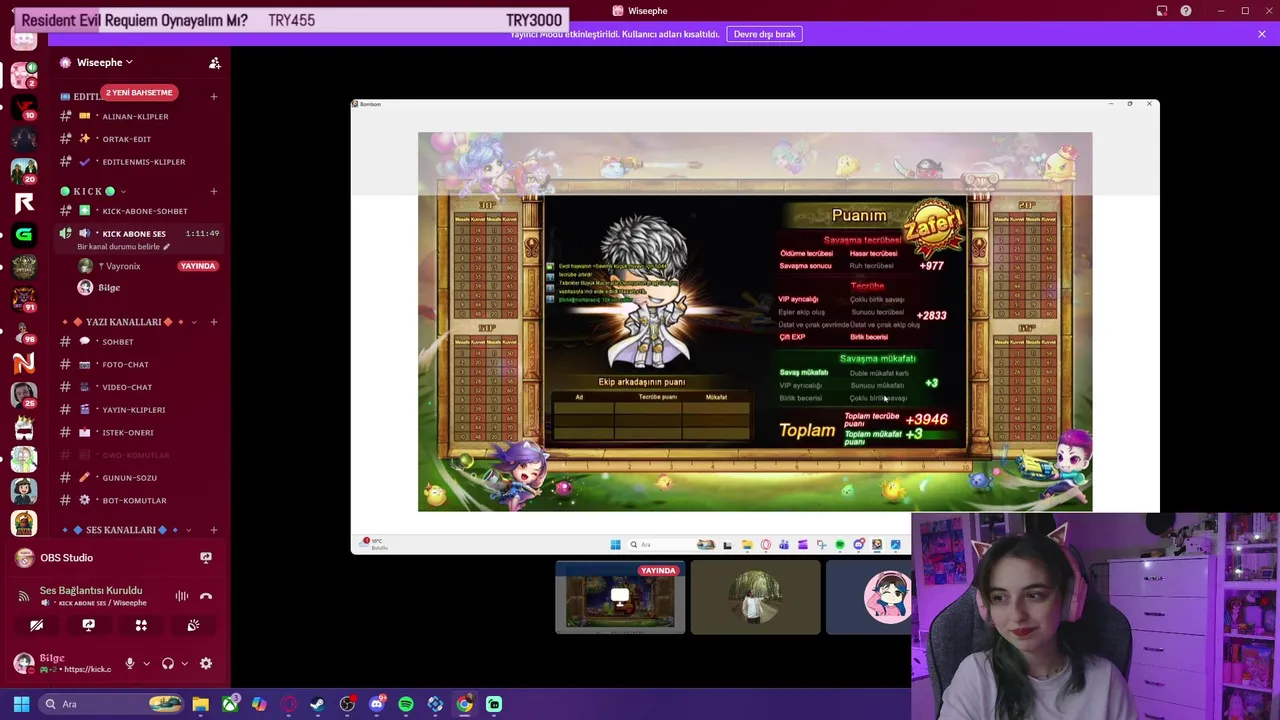1280x720 pixels.
Task: Collapse the KICK category
Action: pos(124,191)
